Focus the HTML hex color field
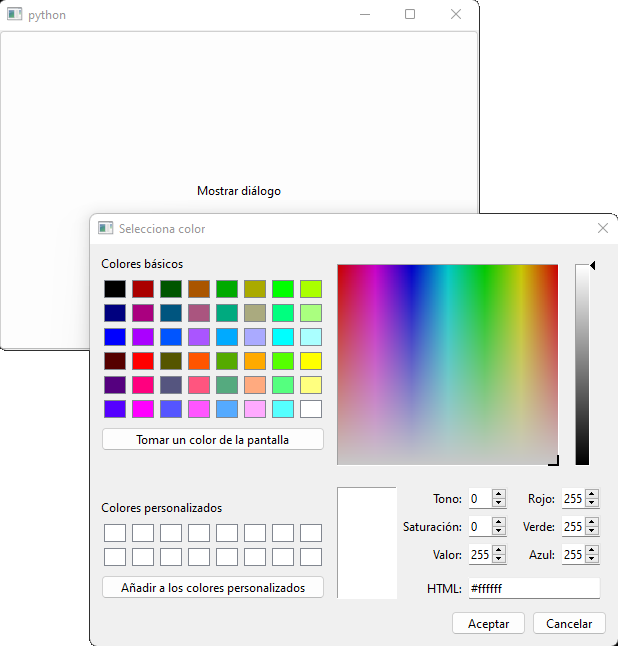618x646 pixels. pos(534,588)
